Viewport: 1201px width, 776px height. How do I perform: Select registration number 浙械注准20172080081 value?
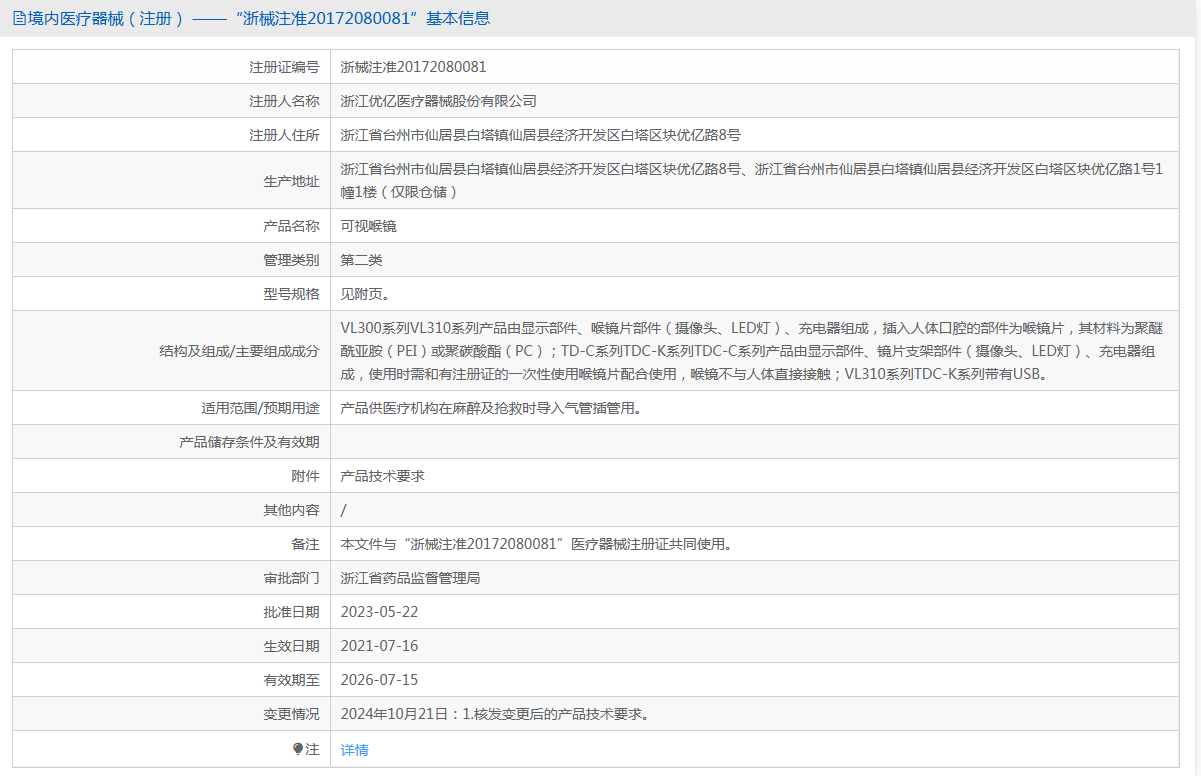414,67
